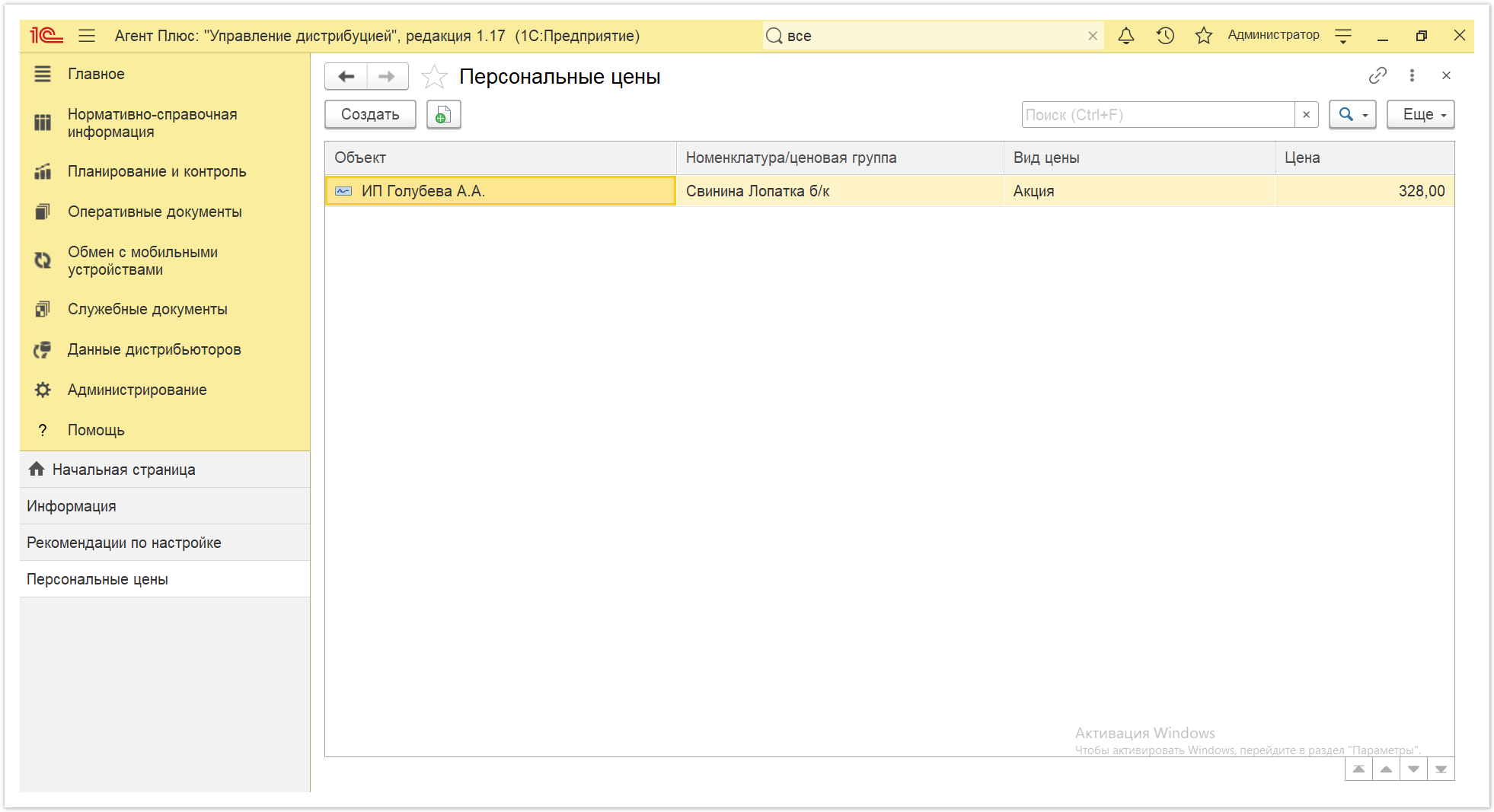Switch to Начальная страница tab

click(x=164, y=470)
